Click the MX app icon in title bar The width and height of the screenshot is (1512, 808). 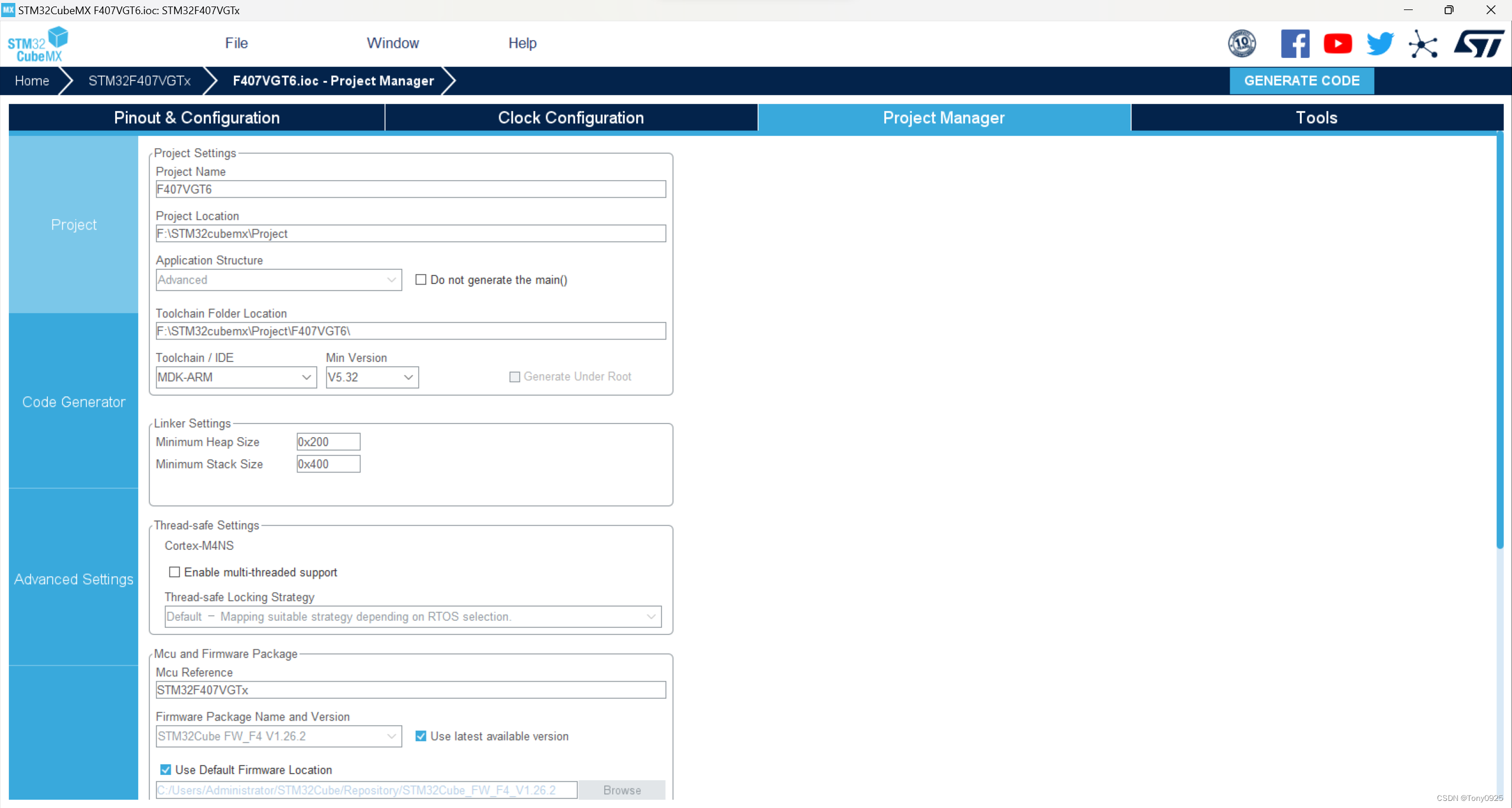(8, 10)
